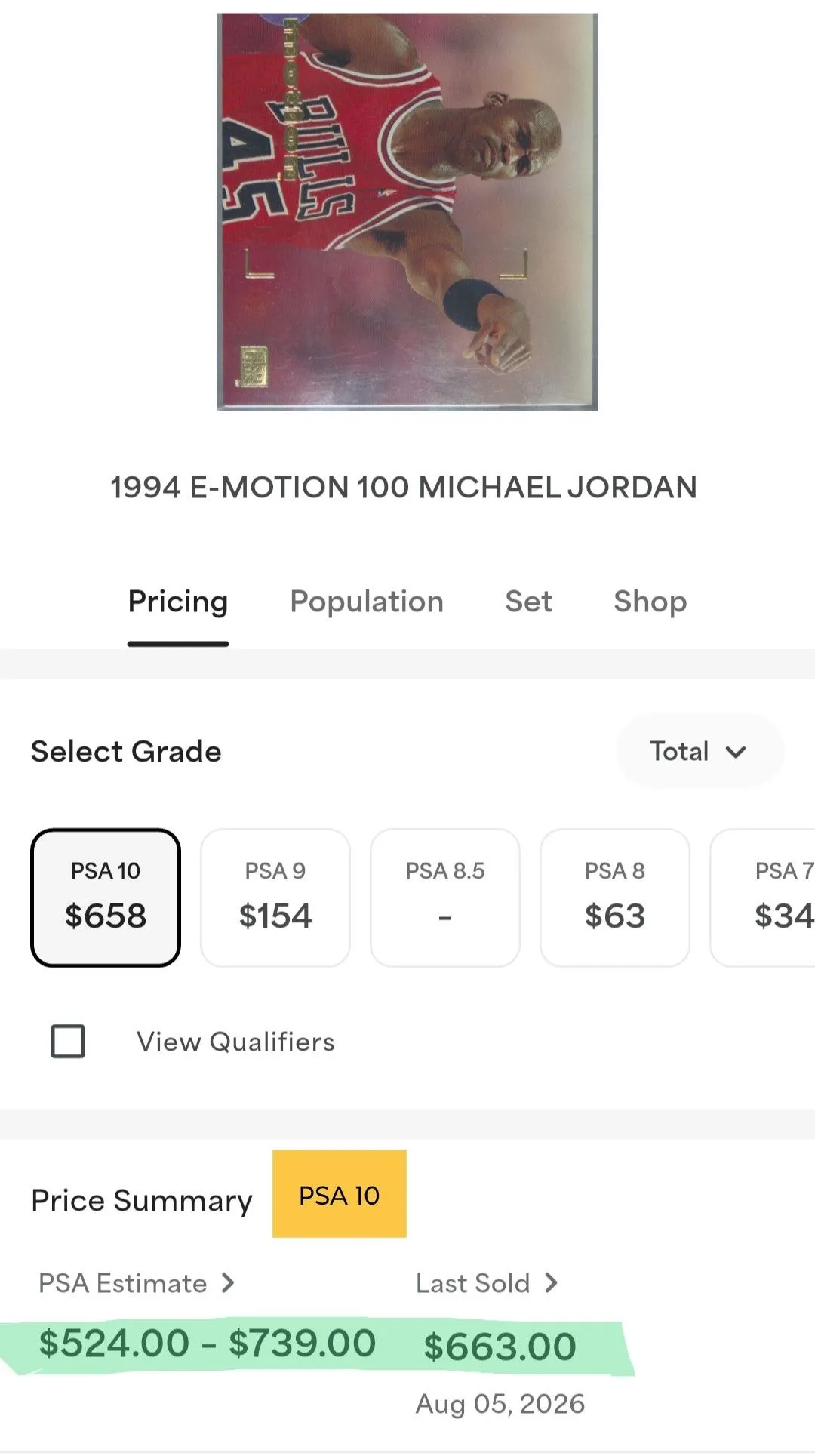Image resolution: width=815 pixels, height=1456 pixels.
Task: Click the arrow next to PSA Estimate
Action: pos(228,1283)
